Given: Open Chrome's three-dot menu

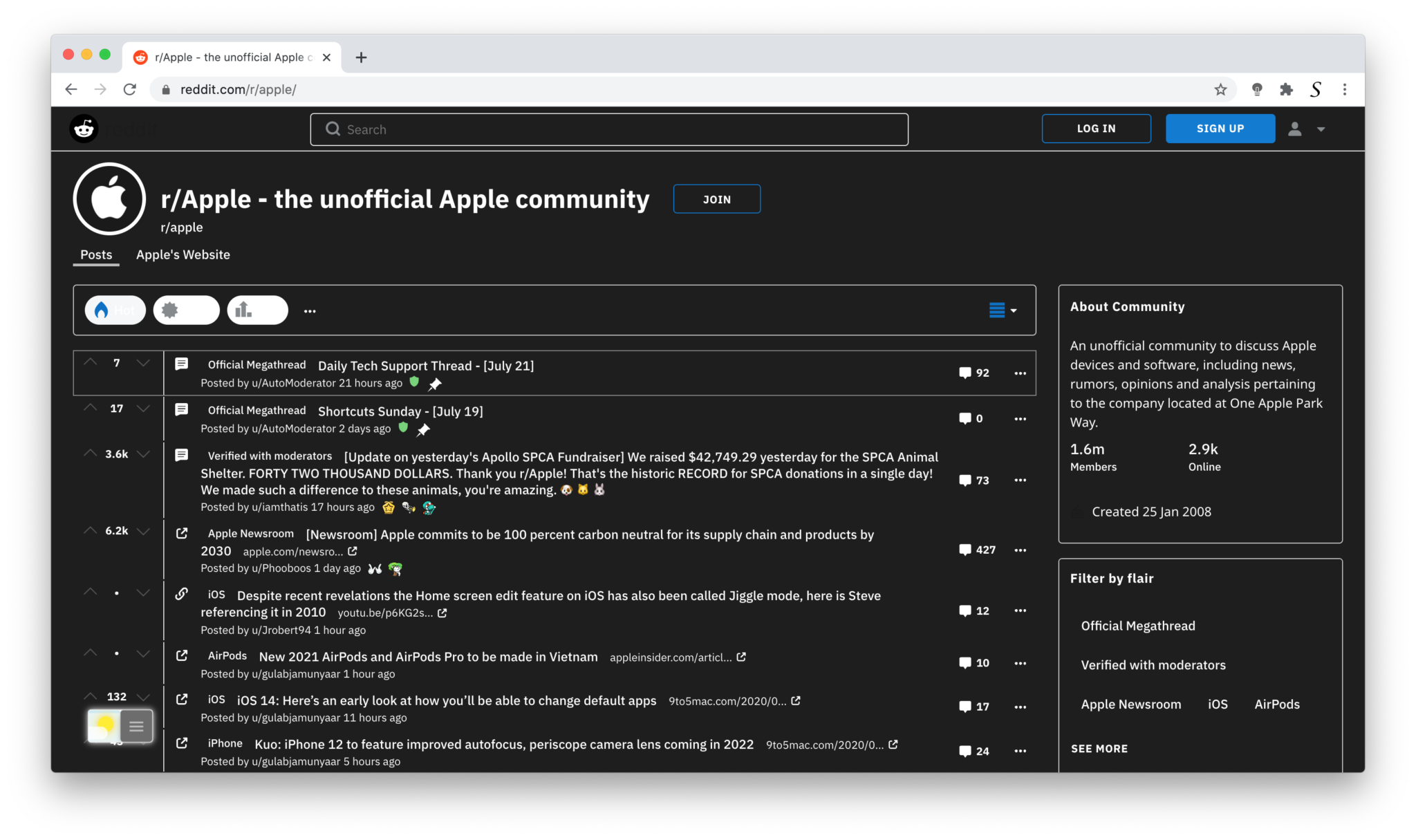Looking at the screenshot, I should tap(1345, 89).
